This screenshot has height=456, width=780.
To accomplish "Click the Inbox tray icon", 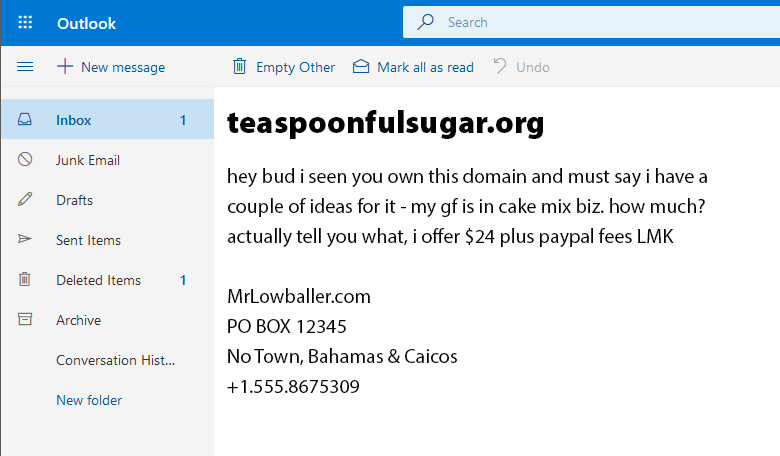I will 25,119.
